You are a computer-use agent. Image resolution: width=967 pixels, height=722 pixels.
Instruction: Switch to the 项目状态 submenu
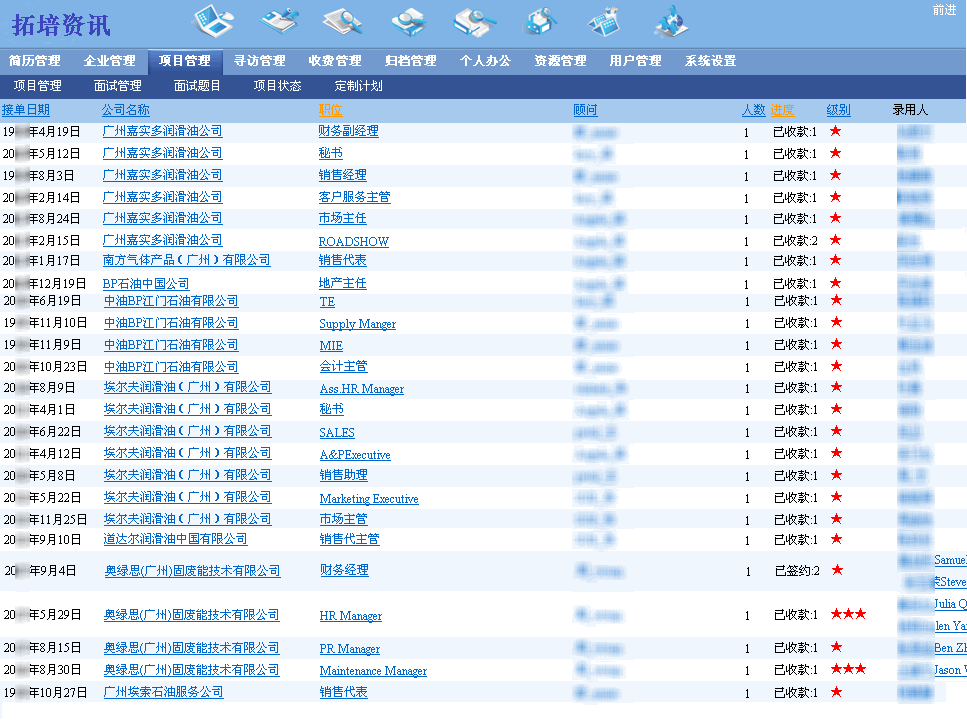pyautogui.click(x=278, y=86)
